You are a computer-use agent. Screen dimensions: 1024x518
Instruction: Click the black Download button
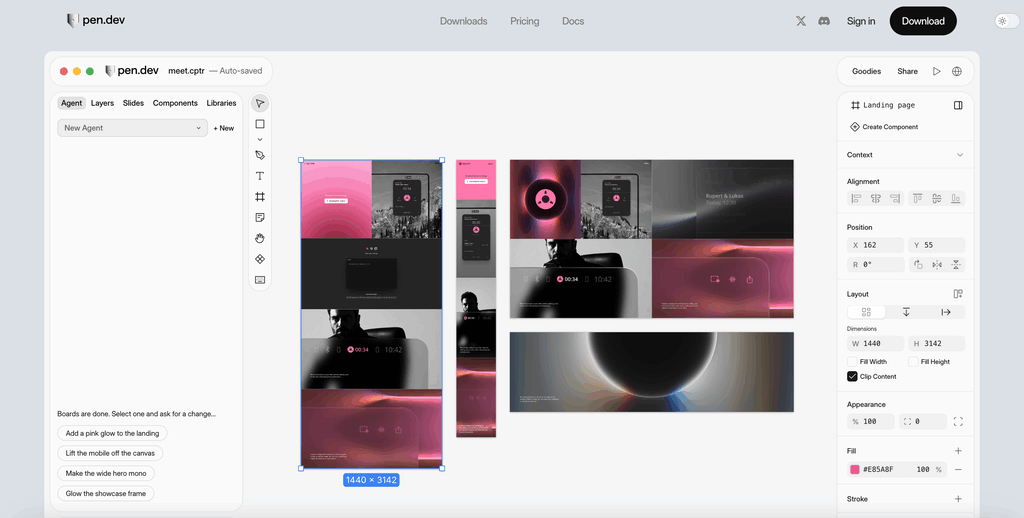923,21
